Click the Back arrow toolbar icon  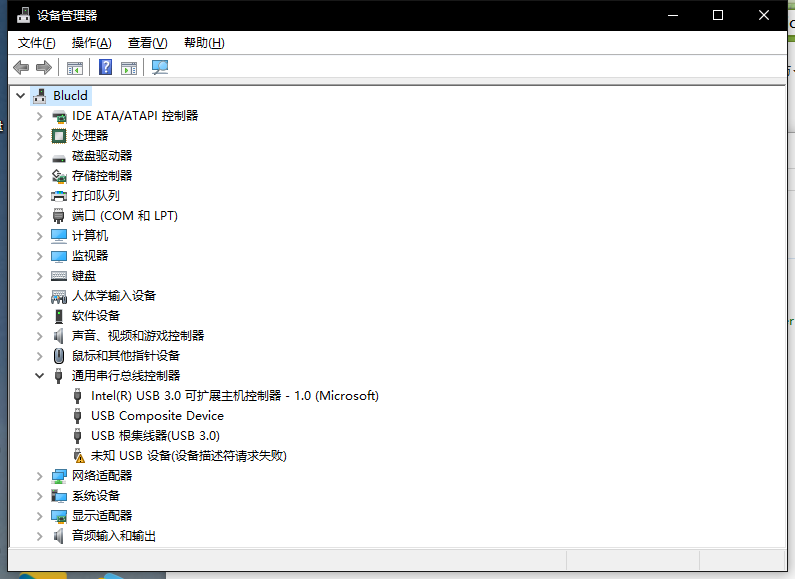(21, 67)
